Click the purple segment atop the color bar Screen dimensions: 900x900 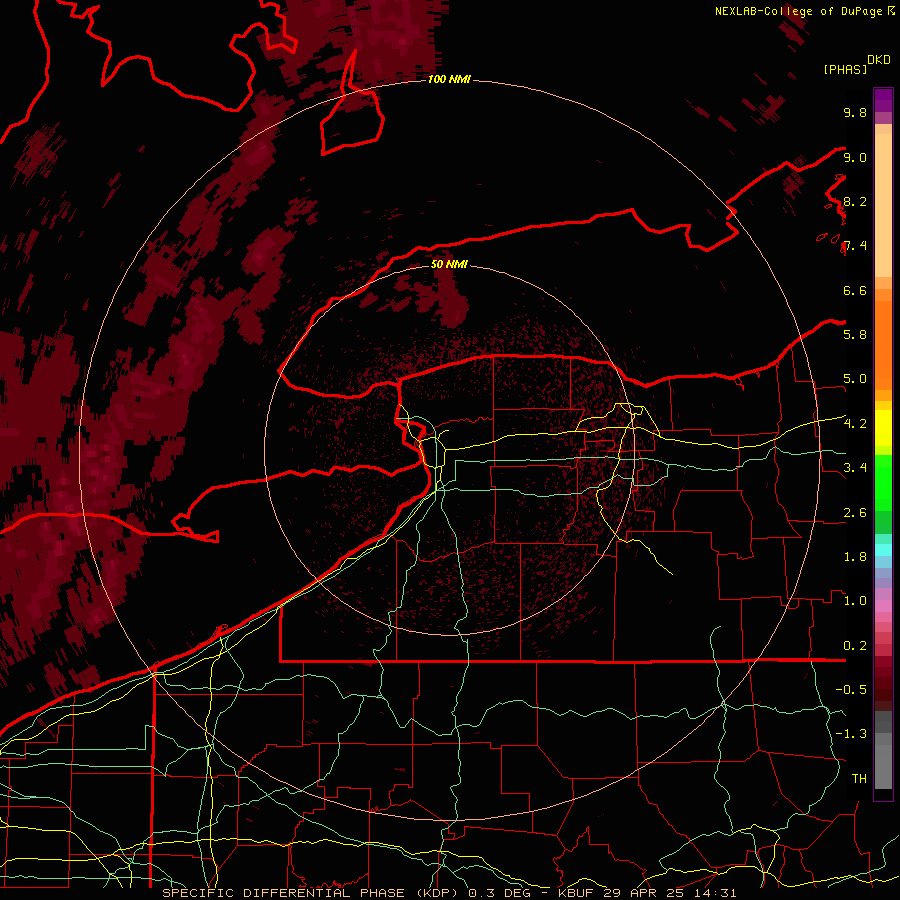pos(883,100)
